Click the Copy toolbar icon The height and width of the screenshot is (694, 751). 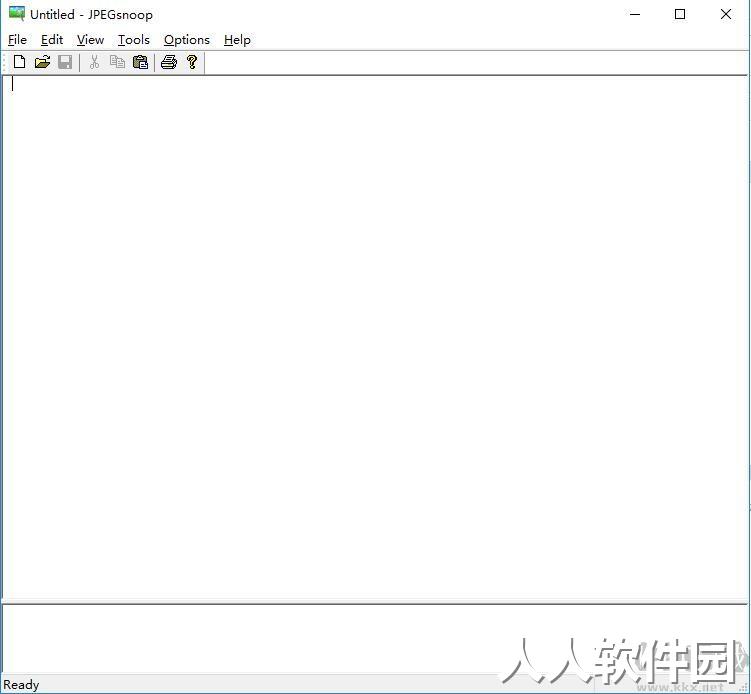(x=117, y=62)
